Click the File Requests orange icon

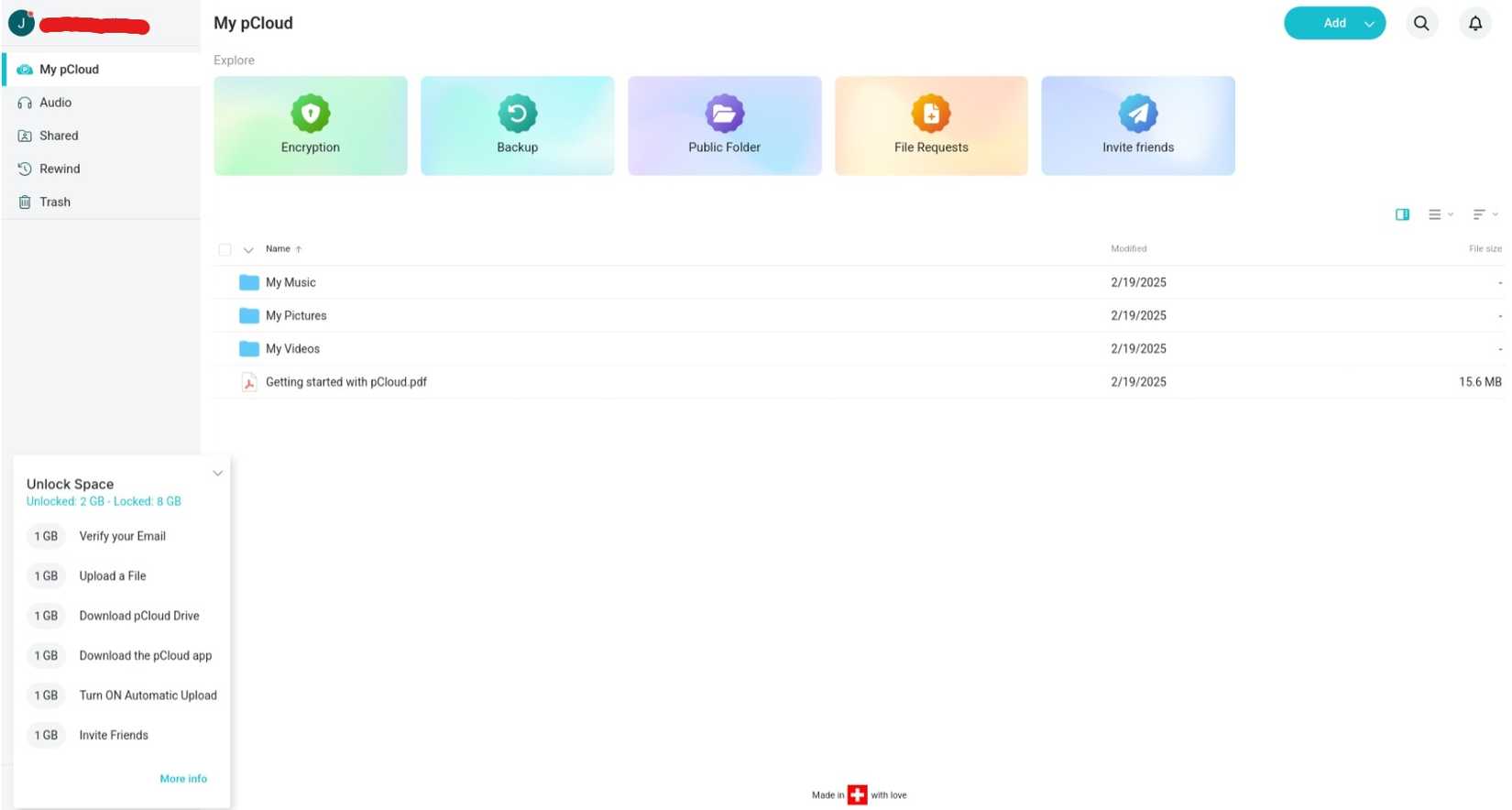click(x=931, y=114)
